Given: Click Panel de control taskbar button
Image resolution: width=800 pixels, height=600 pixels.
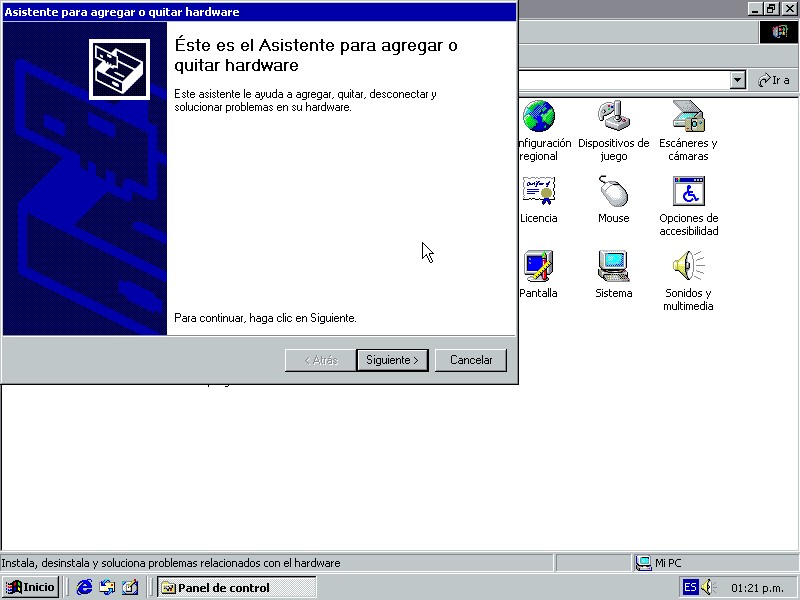Looking at the screenshot, I should [237, 587].
